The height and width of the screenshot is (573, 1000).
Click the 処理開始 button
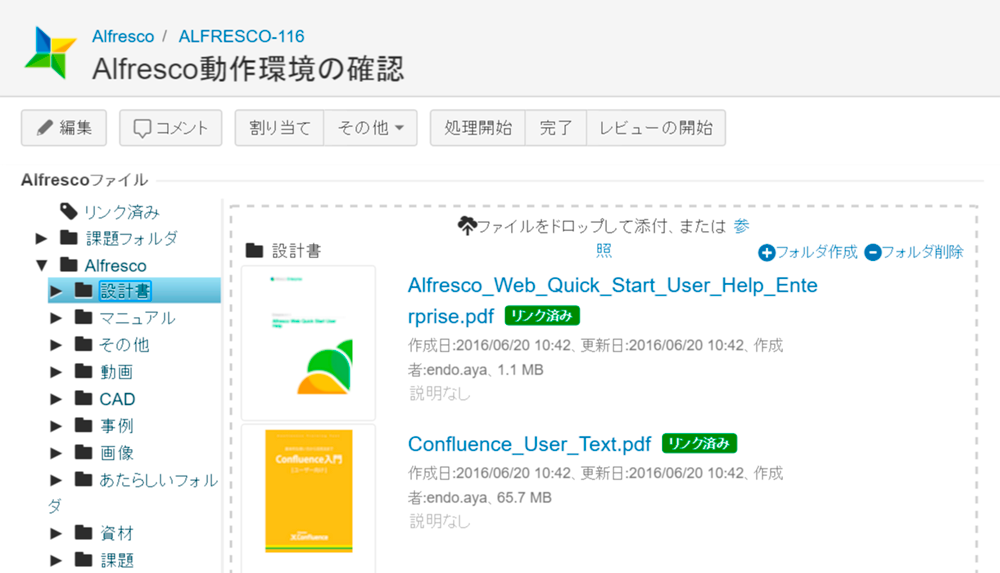[x=478, y=128]
